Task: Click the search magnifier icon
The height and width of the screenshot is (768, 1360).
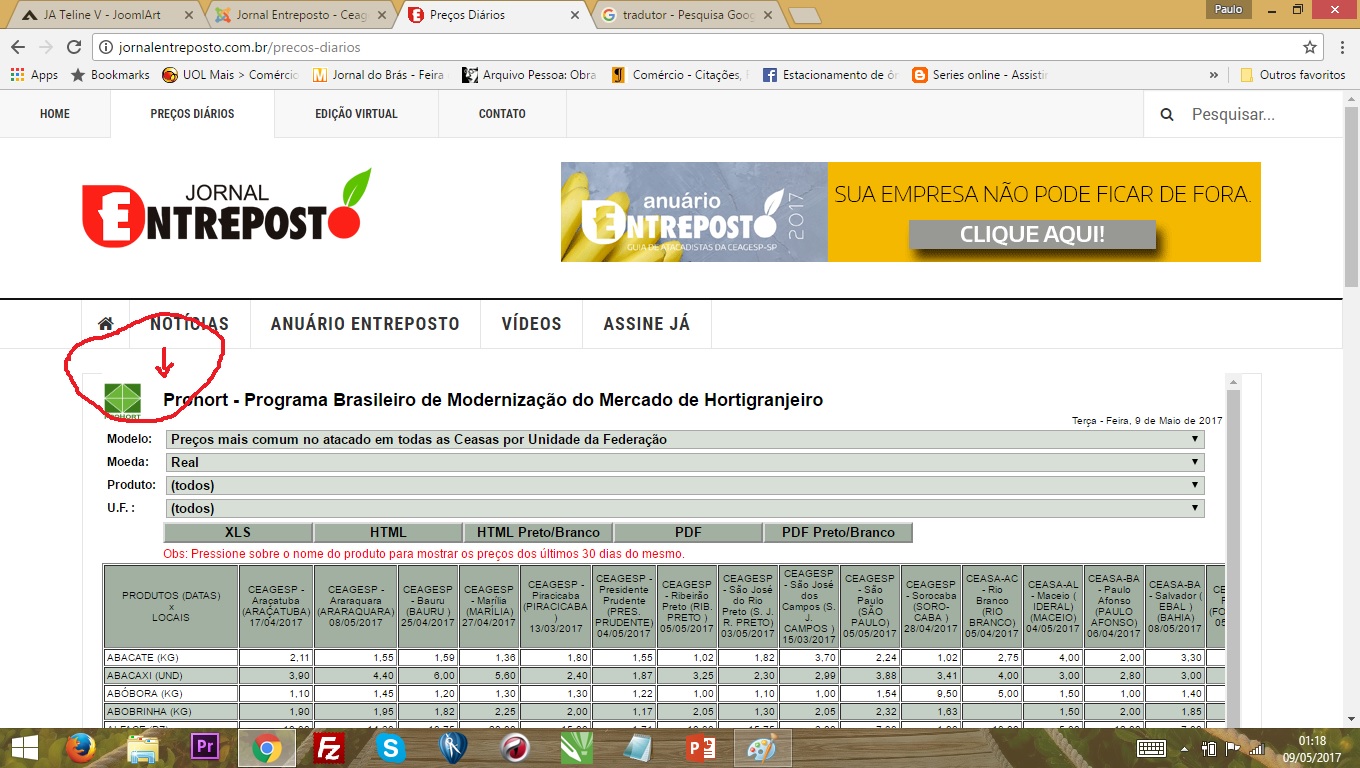Action: [1167, 115]
